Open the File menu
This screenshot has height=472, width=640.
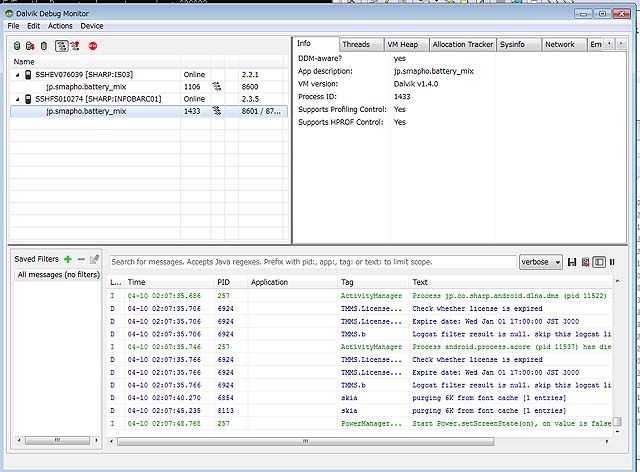tap(13, 26)
